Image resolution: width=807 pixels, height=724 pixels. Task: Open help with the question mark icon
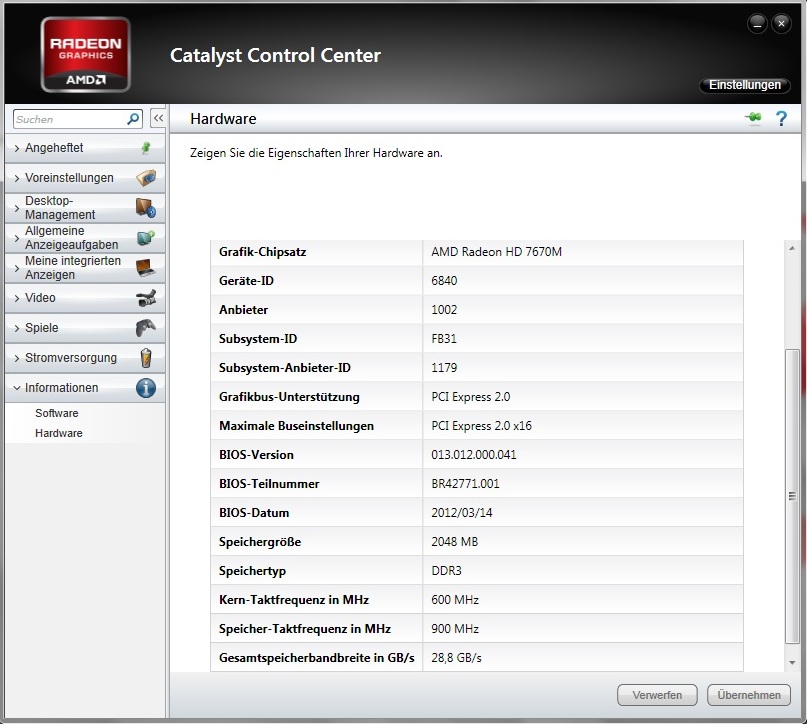coord(781,118)
